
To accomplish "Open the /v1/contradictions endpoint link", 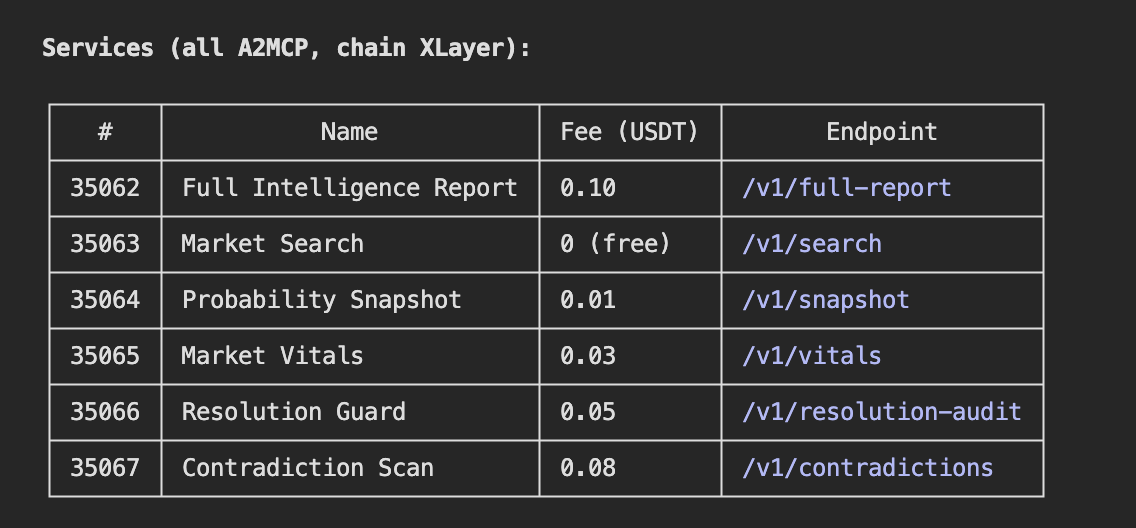I will (x=867, y=467).
